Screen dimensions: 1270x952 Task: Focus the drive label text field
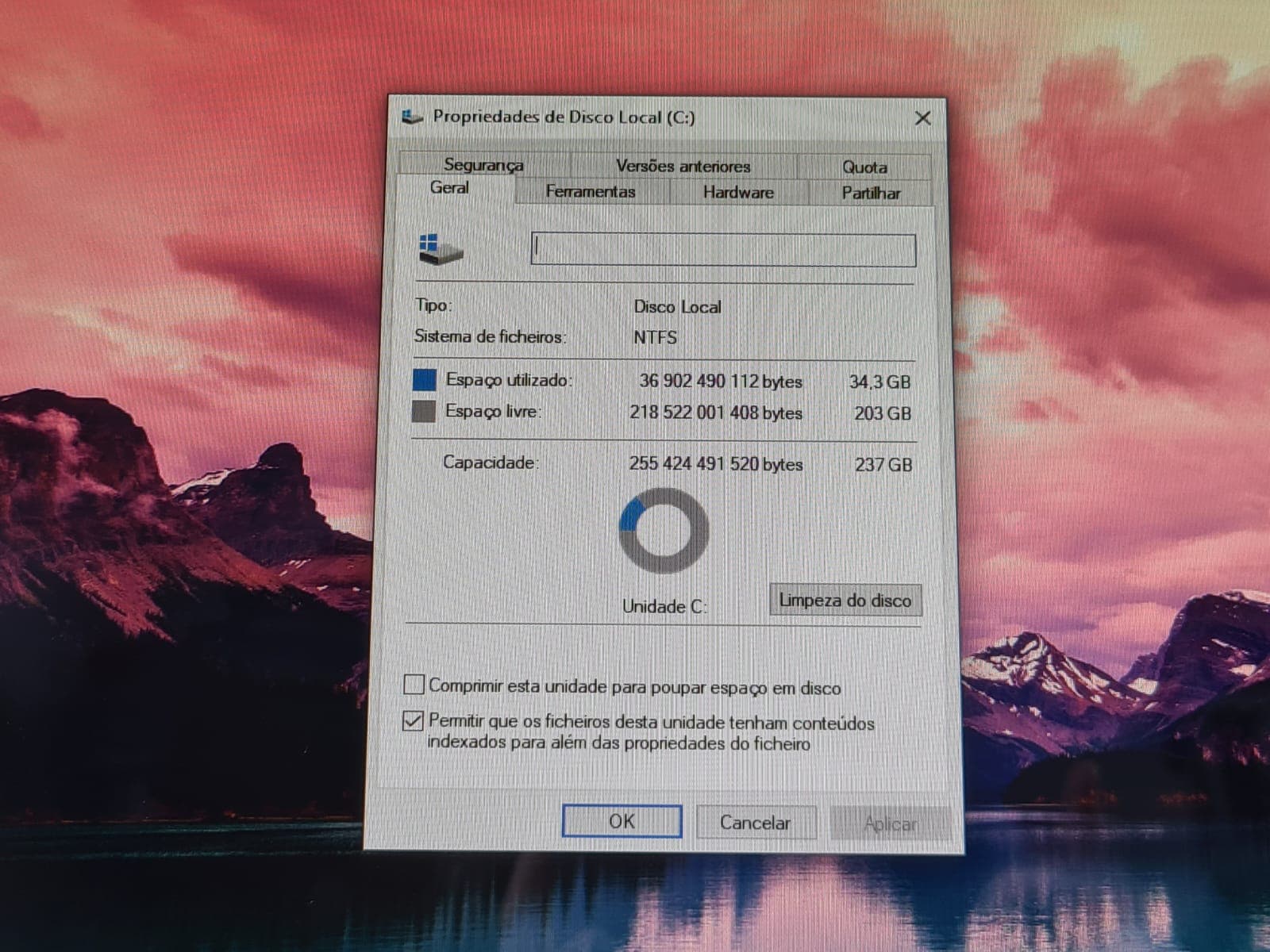point(723,250)
